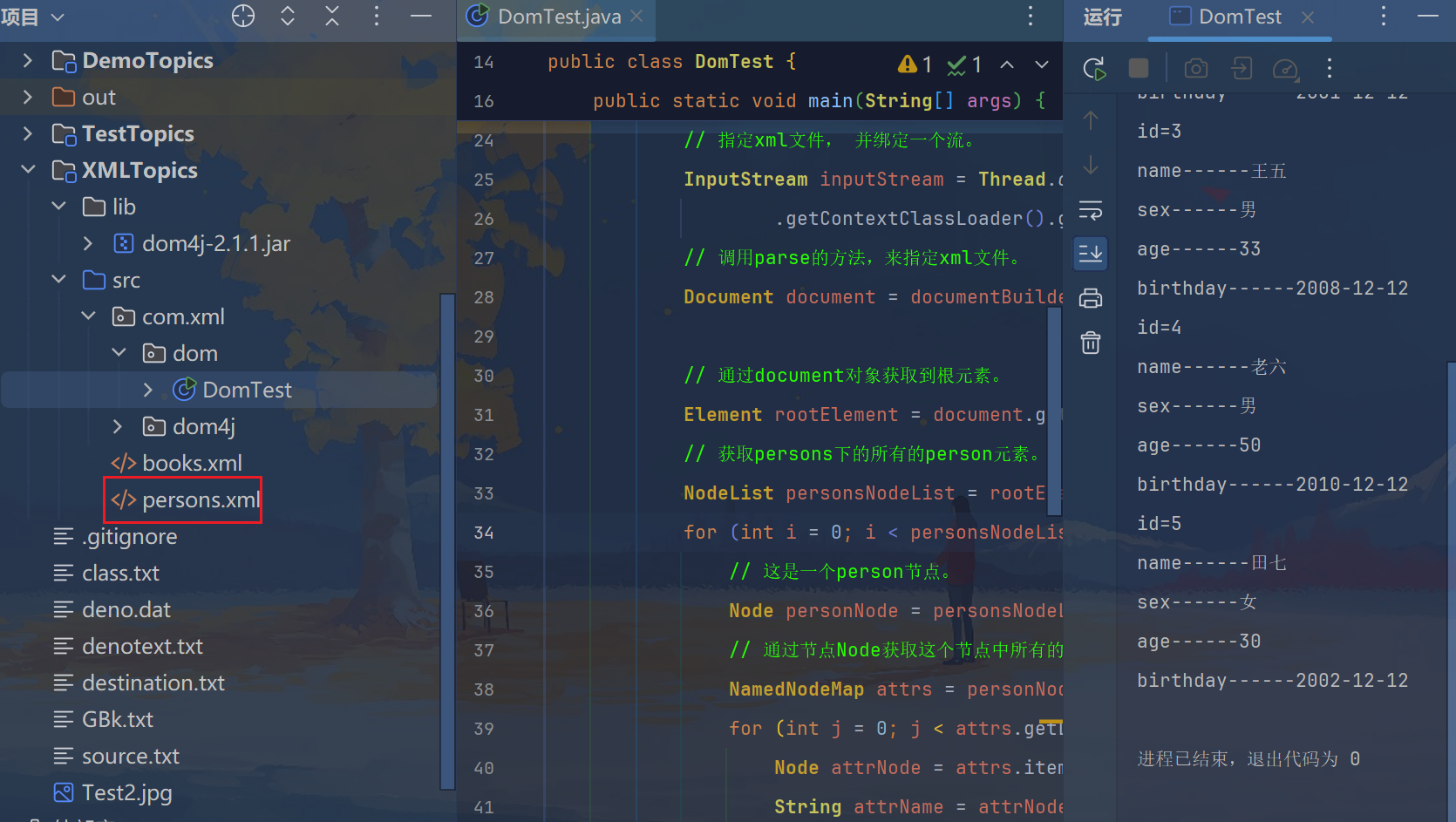The width and height of the screenshot is (1456, 822).
Task: Select GBk.txt file
Action: coord(103,719)
